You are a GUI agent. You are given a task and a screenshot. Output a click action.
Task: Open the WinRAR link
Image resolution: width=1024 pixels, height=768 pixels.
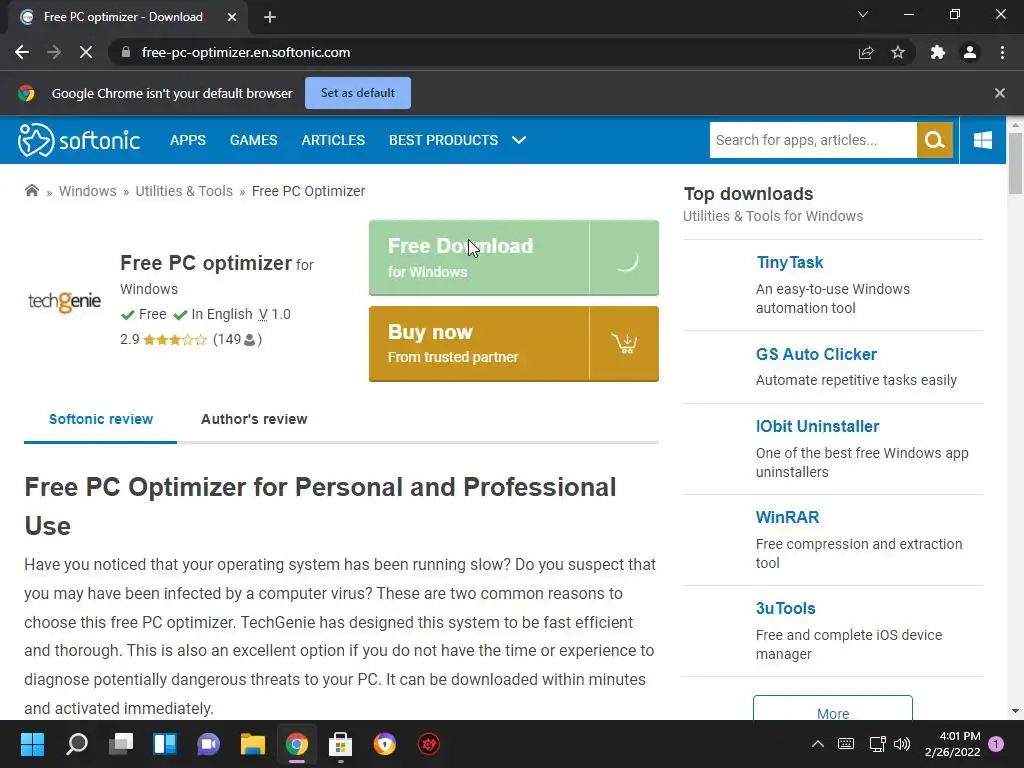click(788, 517)
